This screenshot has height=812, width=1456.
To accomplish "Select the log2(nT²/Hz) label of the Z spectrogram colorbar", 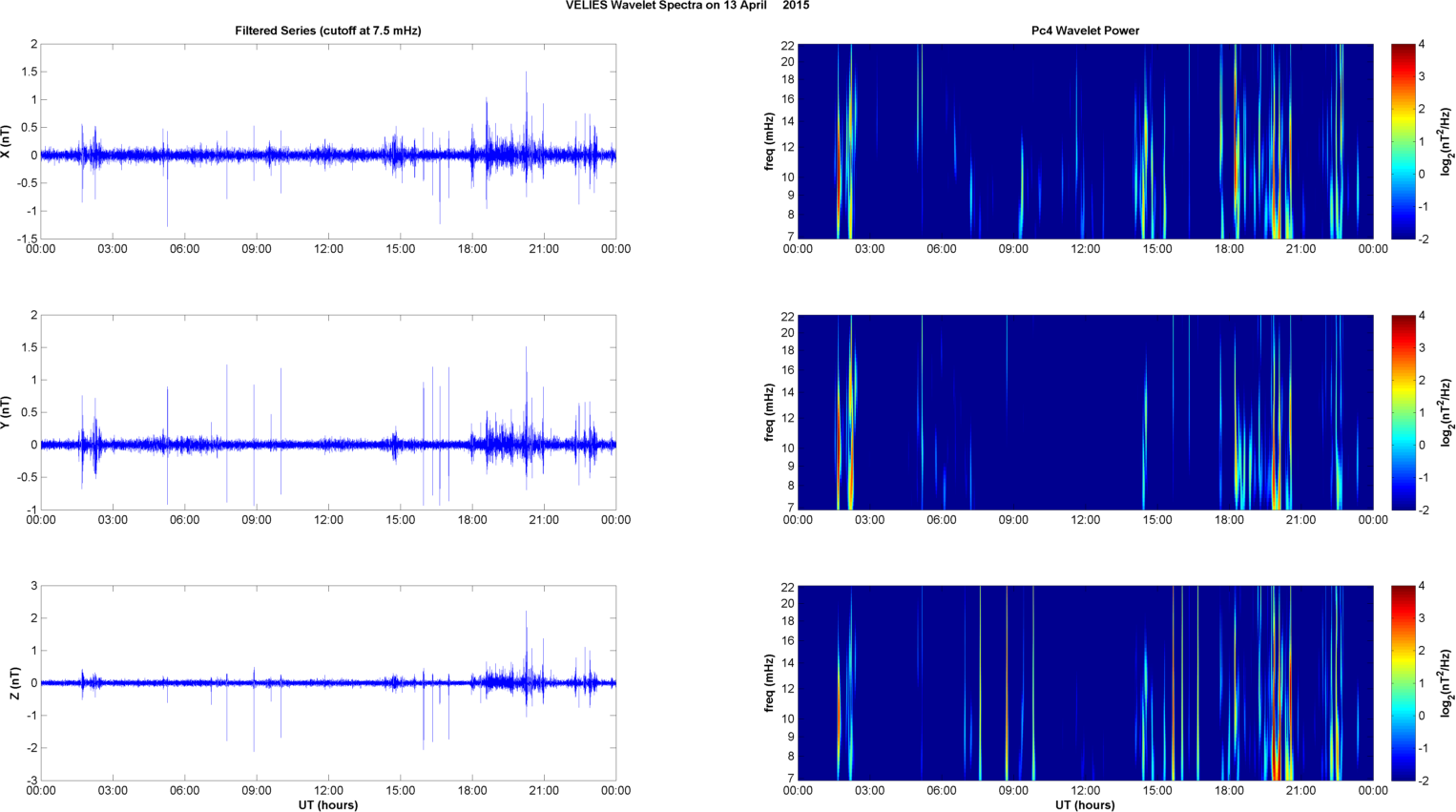I will click(x=1447, y=683).
